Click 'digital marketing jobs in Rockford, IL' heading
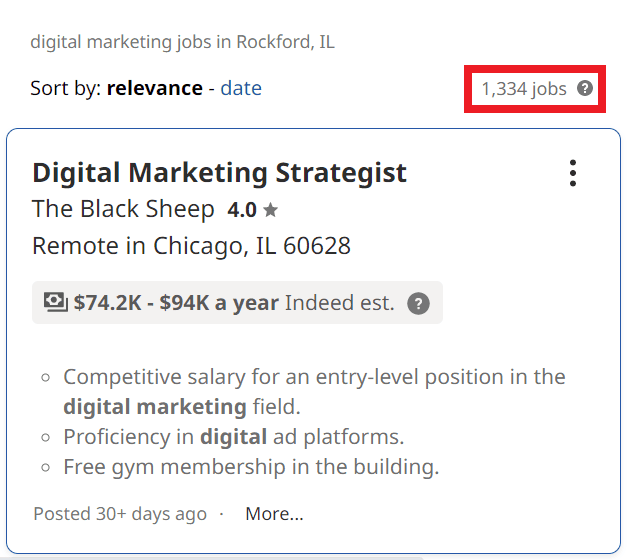 point(183,42)
